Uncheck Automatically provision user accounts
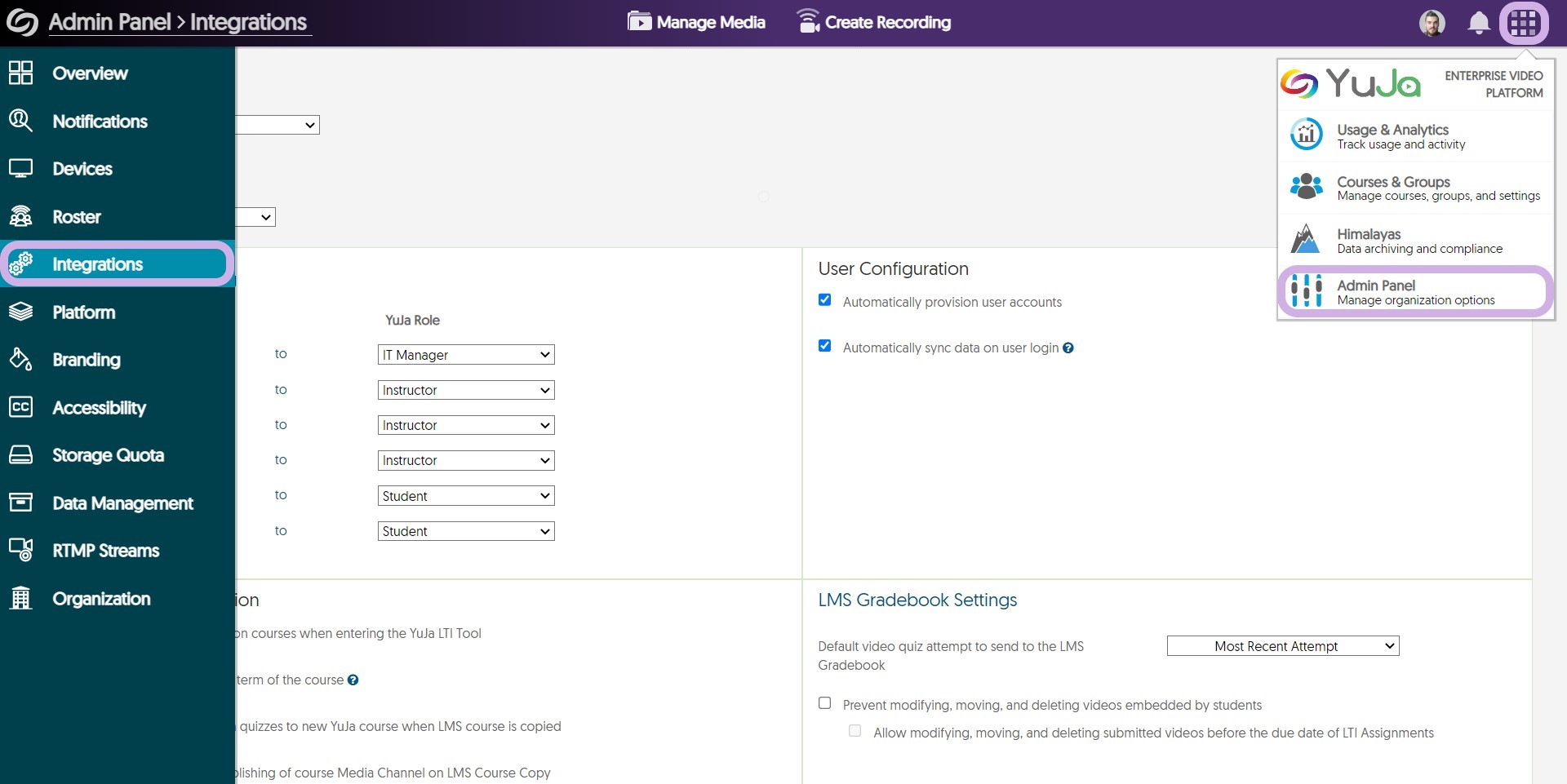 pos(824,300)
